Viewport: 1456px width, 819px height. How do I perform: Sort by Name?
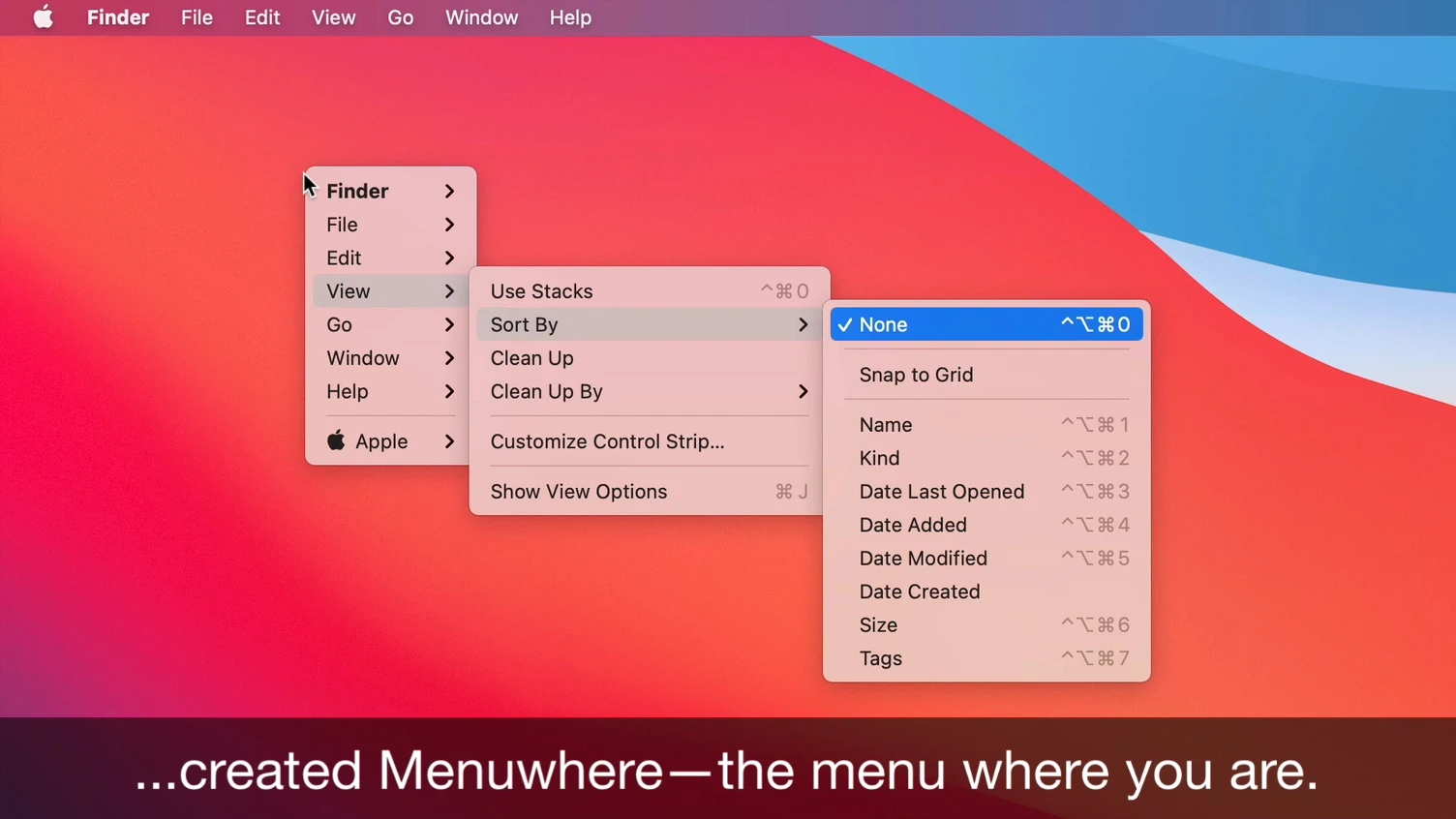point(885,425)
